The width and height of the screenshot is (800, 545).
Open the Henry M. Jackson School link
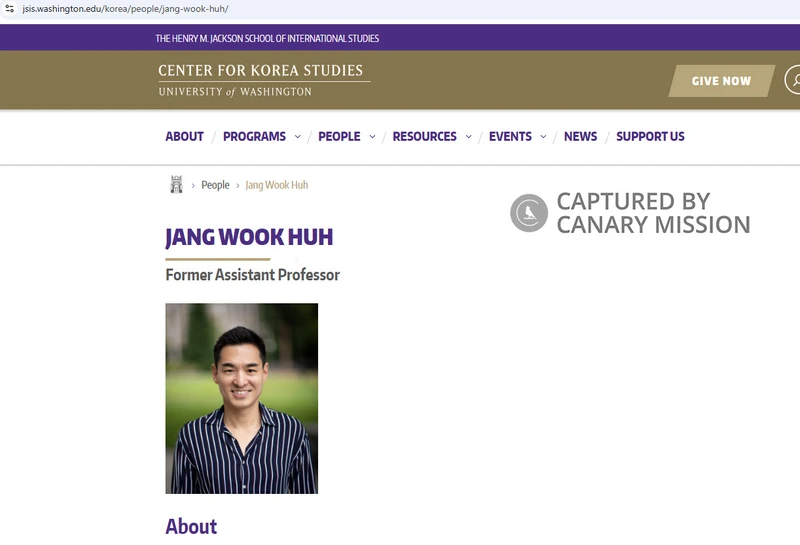point(267,38)
